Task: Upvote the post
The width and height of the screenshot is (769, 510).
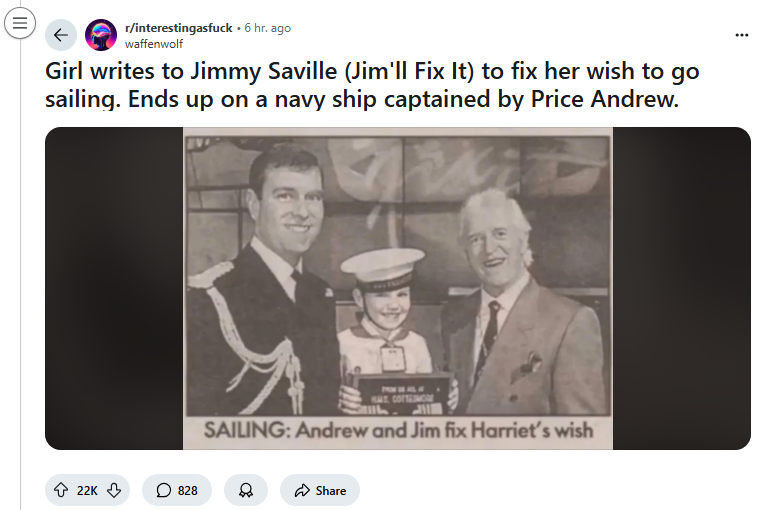Action: (60, 490)
